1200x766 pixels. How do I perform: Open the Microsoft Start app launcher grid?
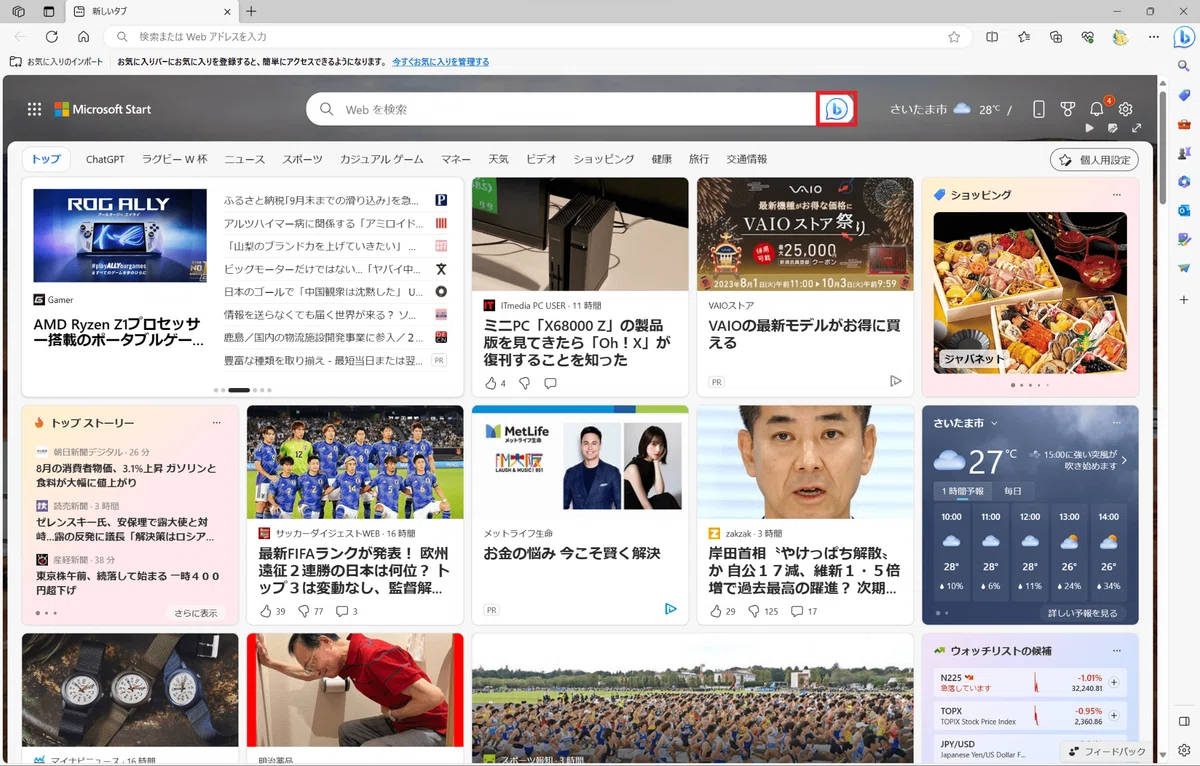click(34, 109)
